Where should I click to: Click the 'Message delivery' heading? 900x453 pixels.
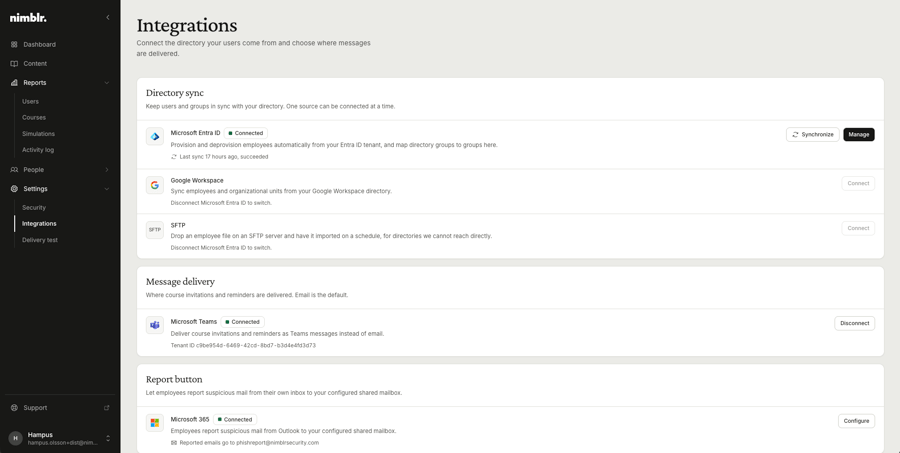coord(180,282)
